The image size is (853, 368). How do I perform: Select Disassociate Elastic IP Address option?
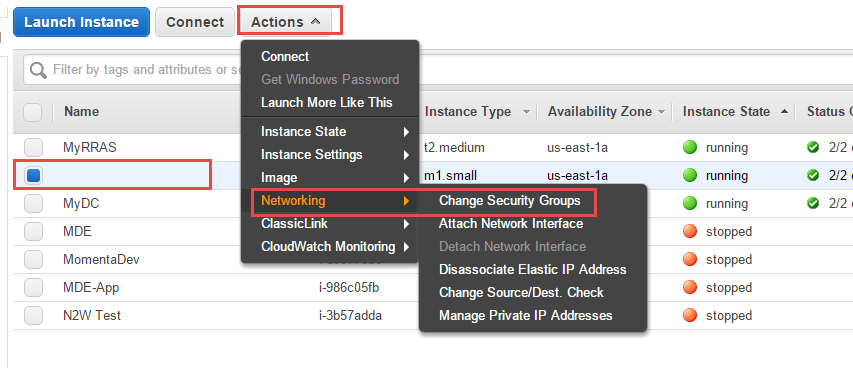[533, 269]
